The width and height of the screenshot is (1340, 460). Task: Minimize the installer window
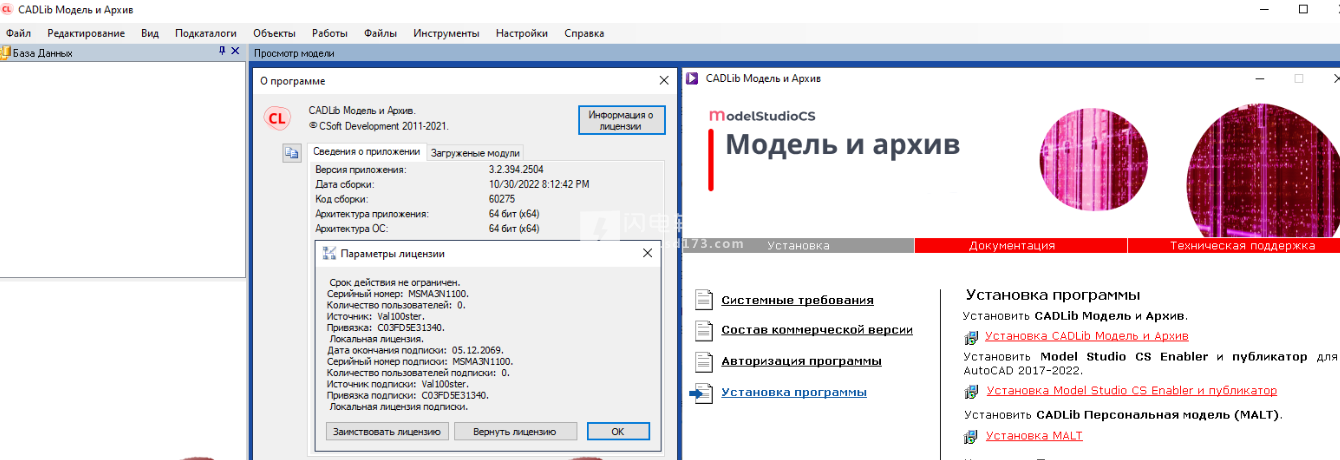click(1258, 78)
